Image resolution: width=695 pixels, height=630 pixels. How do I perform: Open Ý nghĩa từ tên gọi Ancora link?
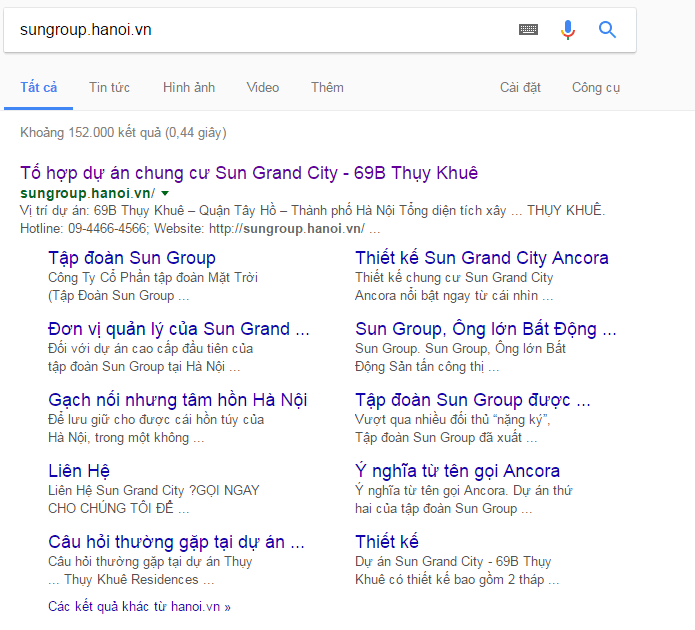457,471
